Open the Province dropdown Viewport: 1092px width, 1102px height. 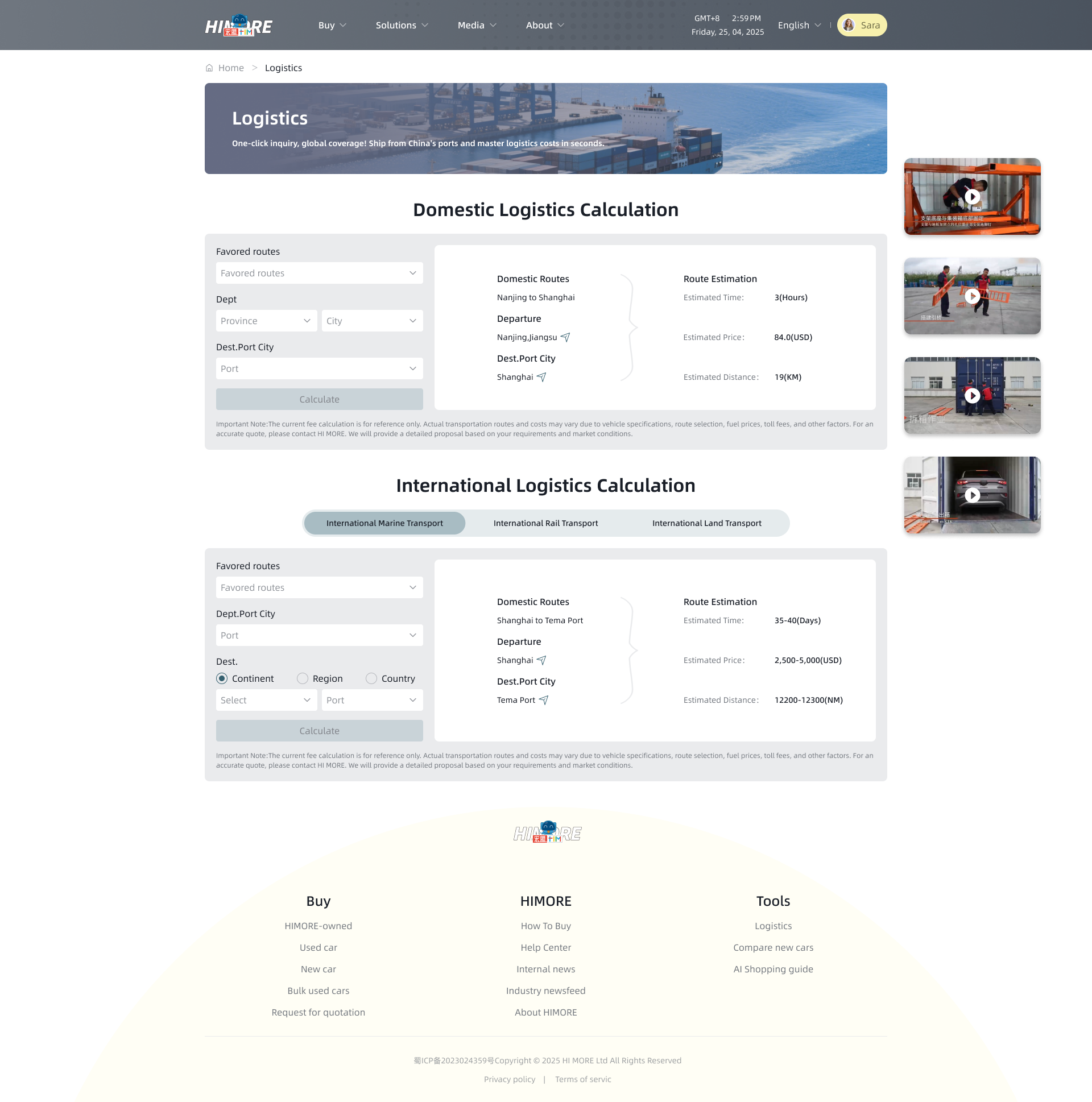coord(266,321)
